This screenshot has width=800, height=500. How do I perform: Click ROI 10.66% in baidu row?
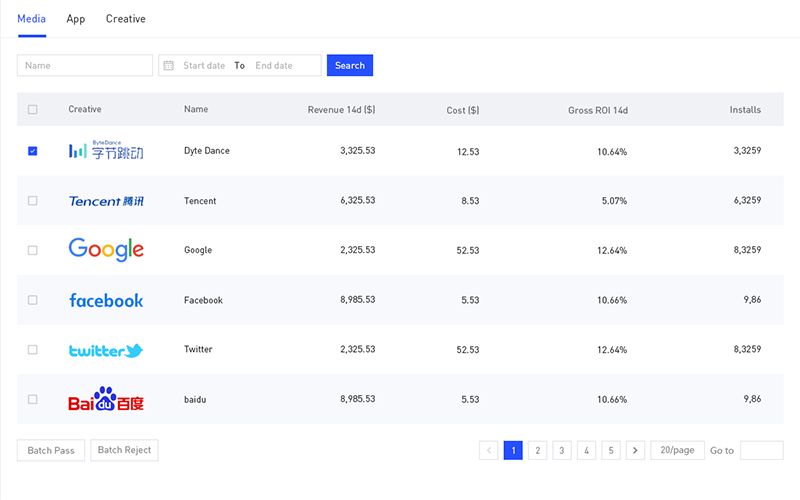point(612,399)
